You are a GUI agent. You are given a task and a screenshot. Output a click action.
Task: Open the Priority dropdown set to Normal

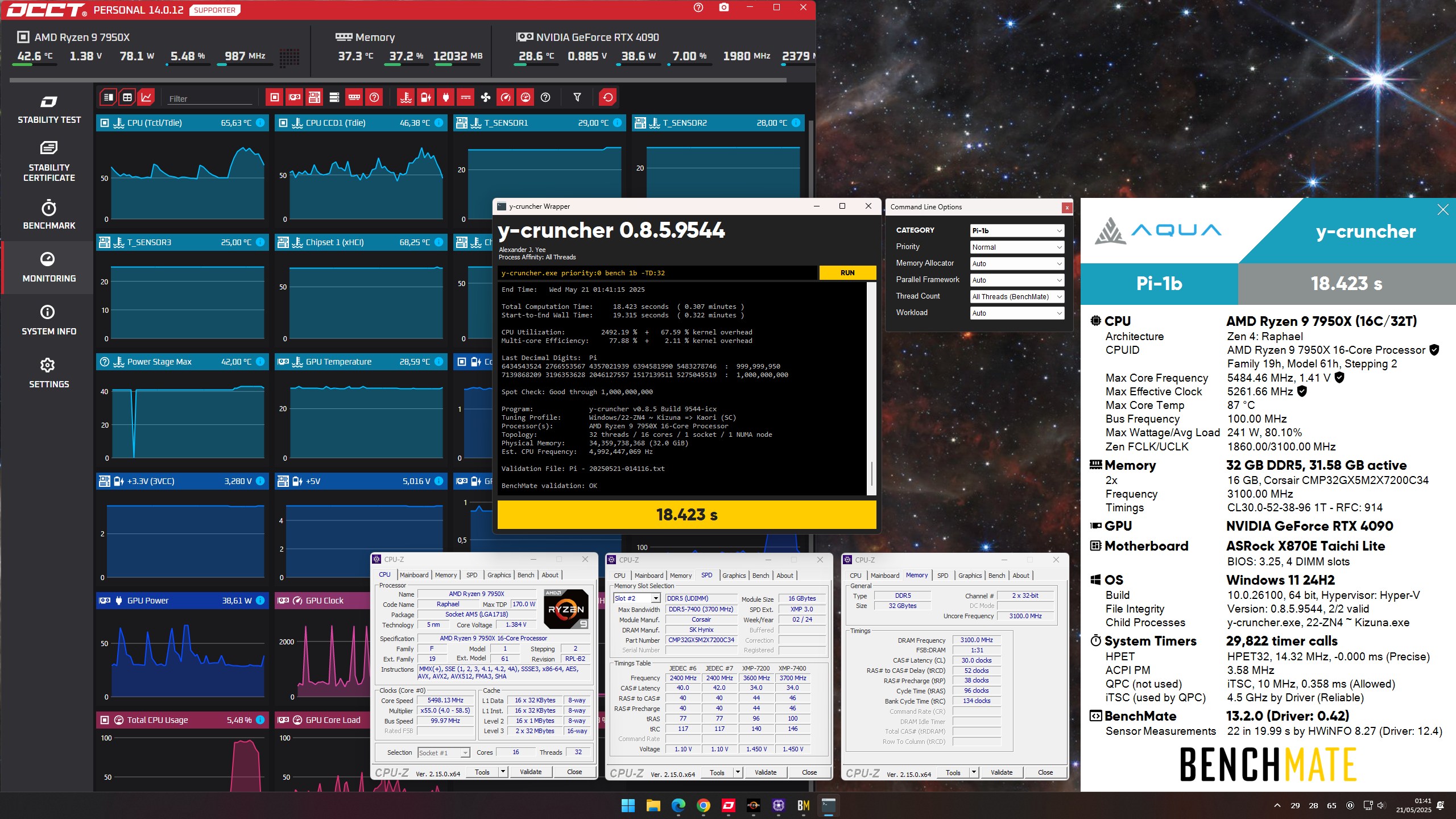click(1017, 247)
